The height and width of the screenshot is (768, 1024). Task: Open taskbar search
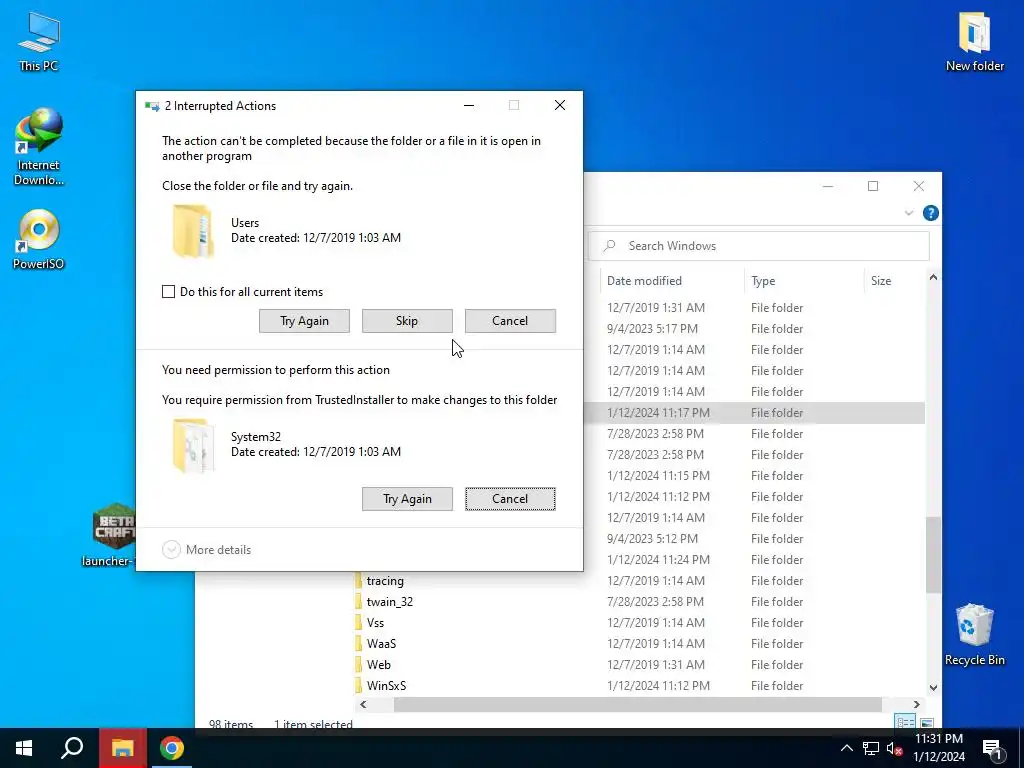[x=72, y=748]
